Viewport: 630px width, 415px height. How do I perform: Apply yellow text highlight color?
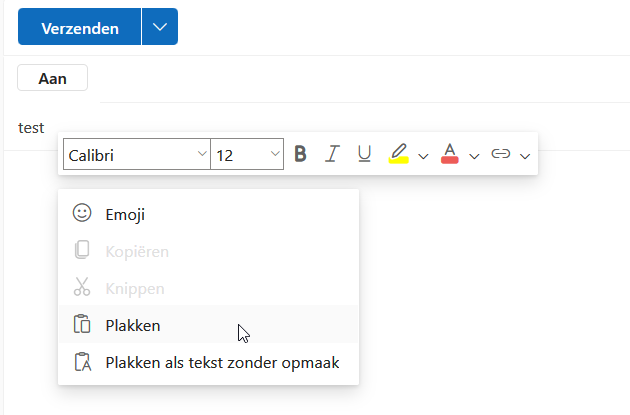(x=399, y=154)
